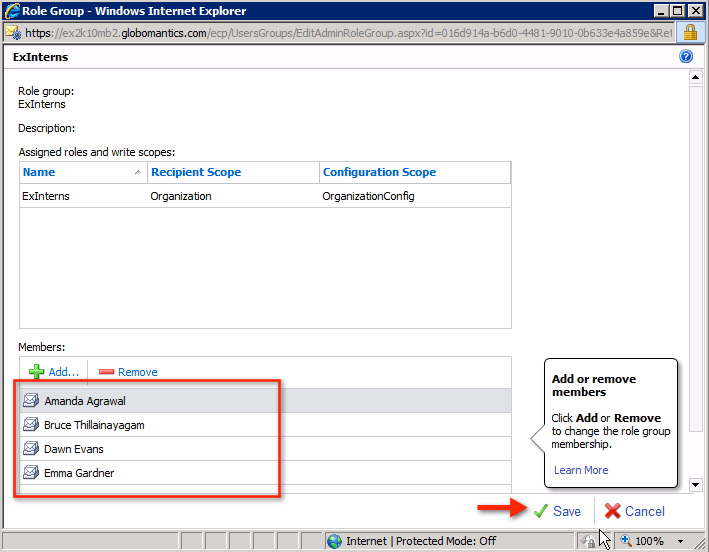Click the red X Cancel icon
The height and width of the screenshot is (552, 709).
(x=612, y=511)
